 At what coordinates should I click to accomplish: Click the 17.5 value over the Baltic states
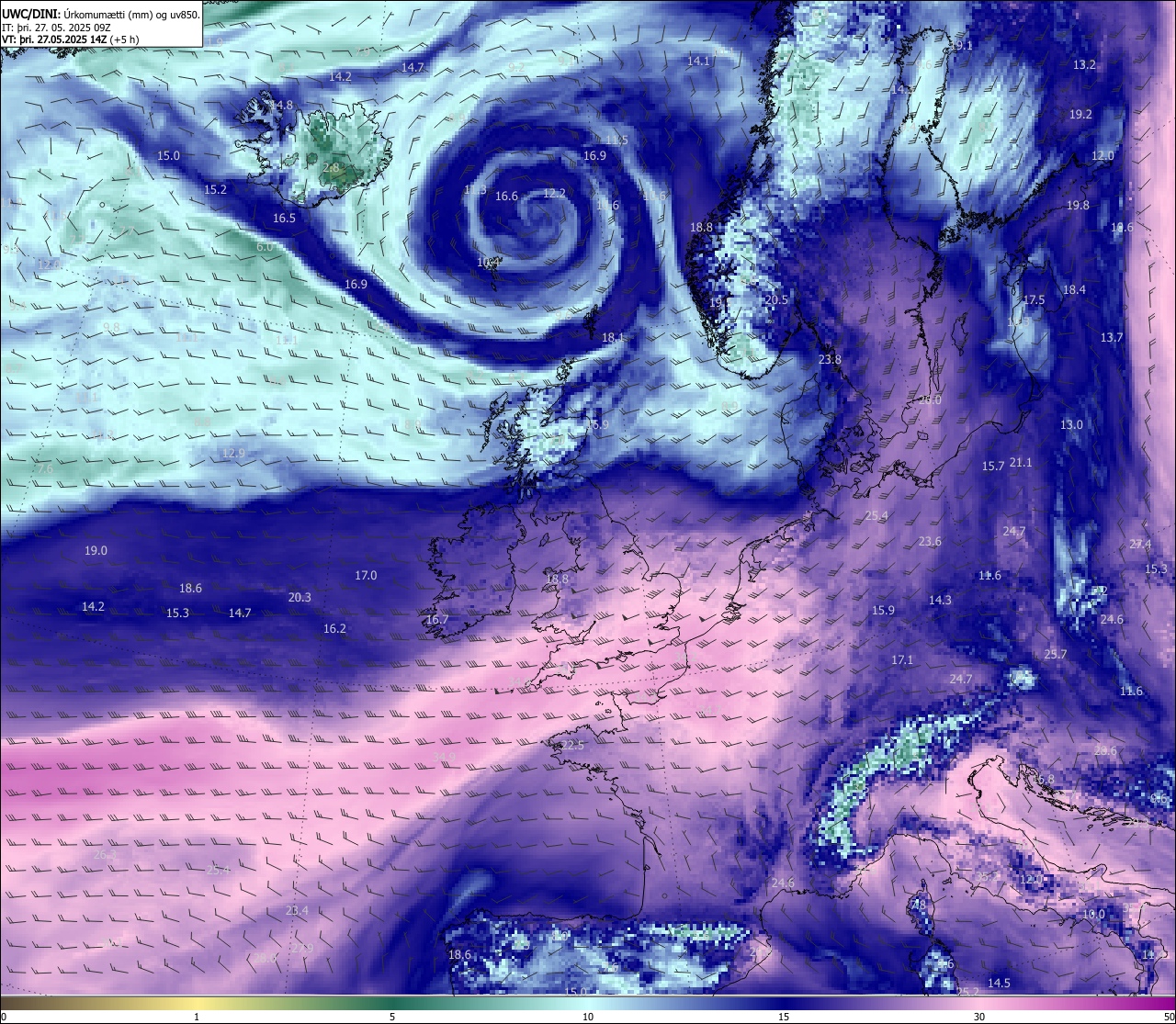click(x=1034, y=300)
